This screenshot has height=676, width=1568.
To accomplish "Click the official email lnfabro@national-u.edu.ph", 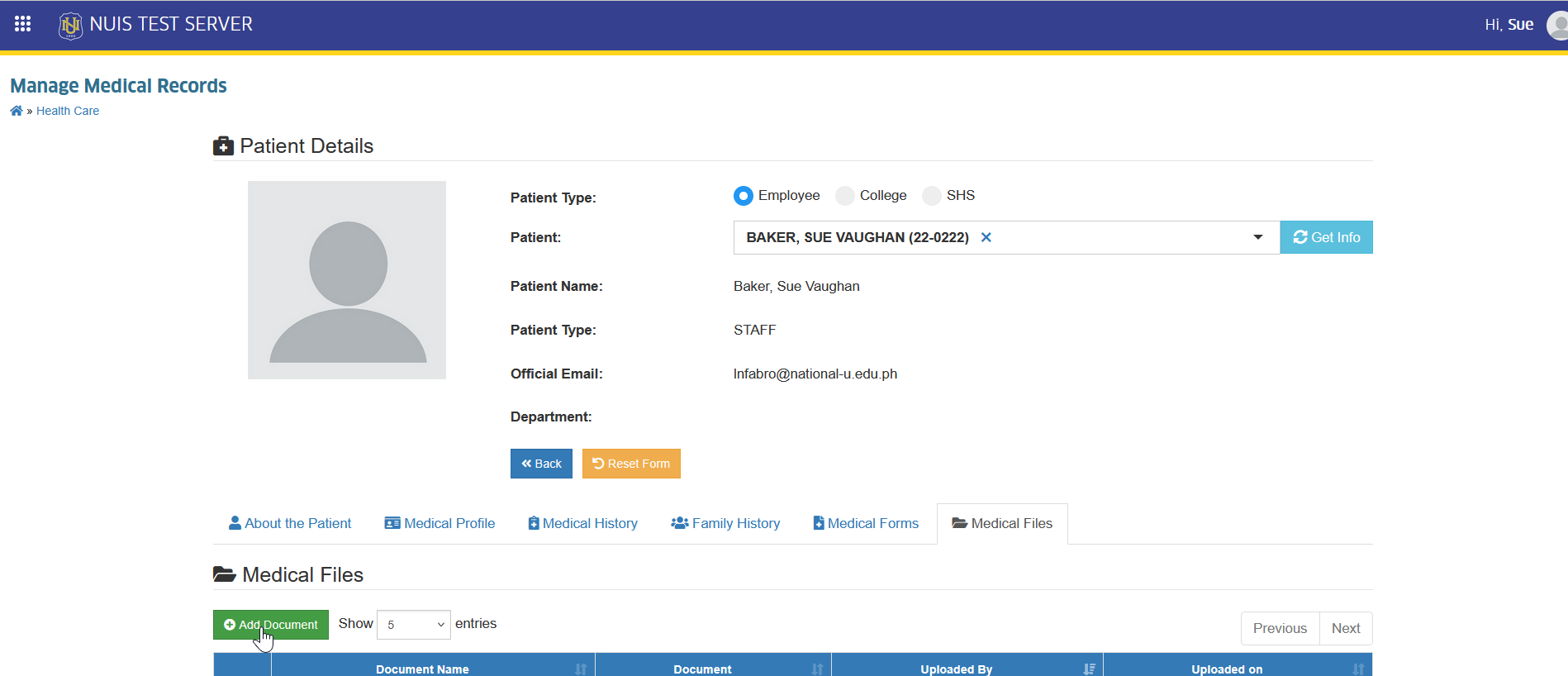I will [x=815, y=374].
